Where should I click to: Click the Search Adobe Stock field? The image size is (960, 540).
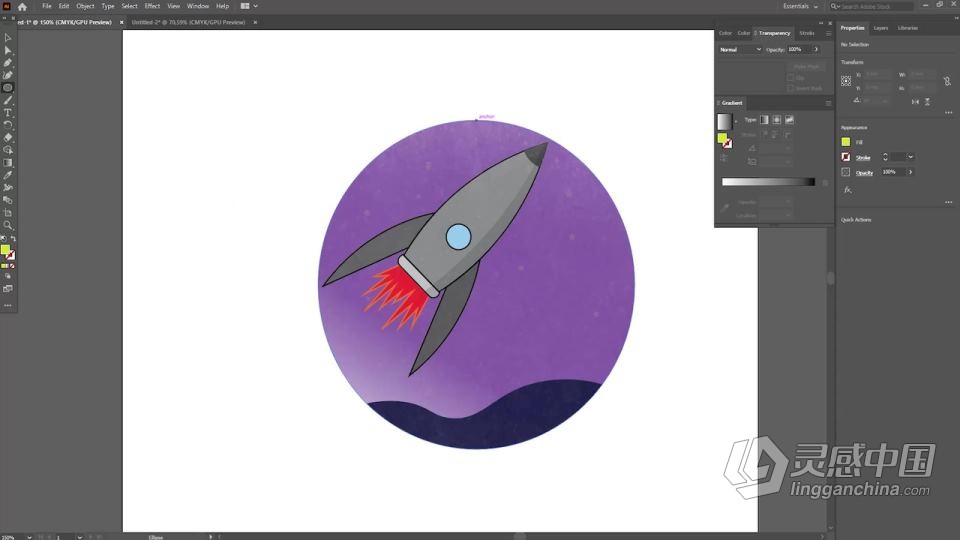coord(872,6)
